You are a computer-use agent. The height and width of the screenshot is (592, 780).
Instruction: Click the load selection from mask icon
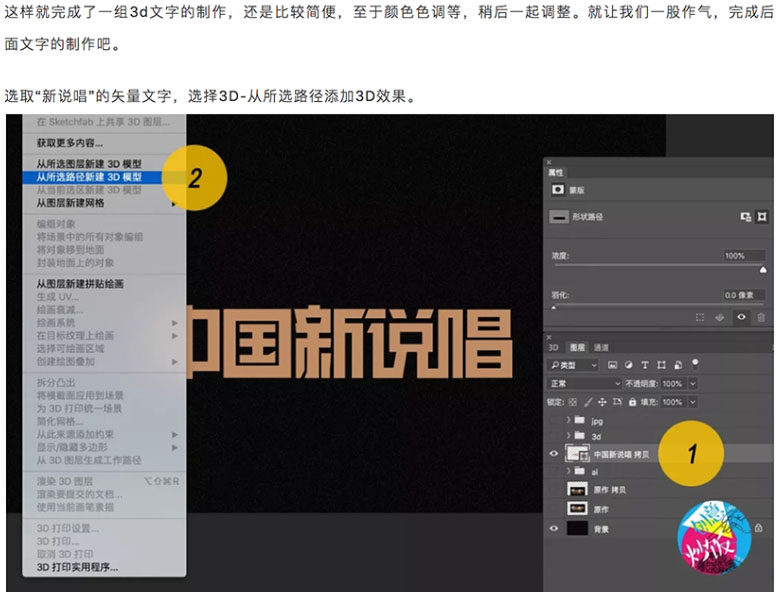coord(700,317)
